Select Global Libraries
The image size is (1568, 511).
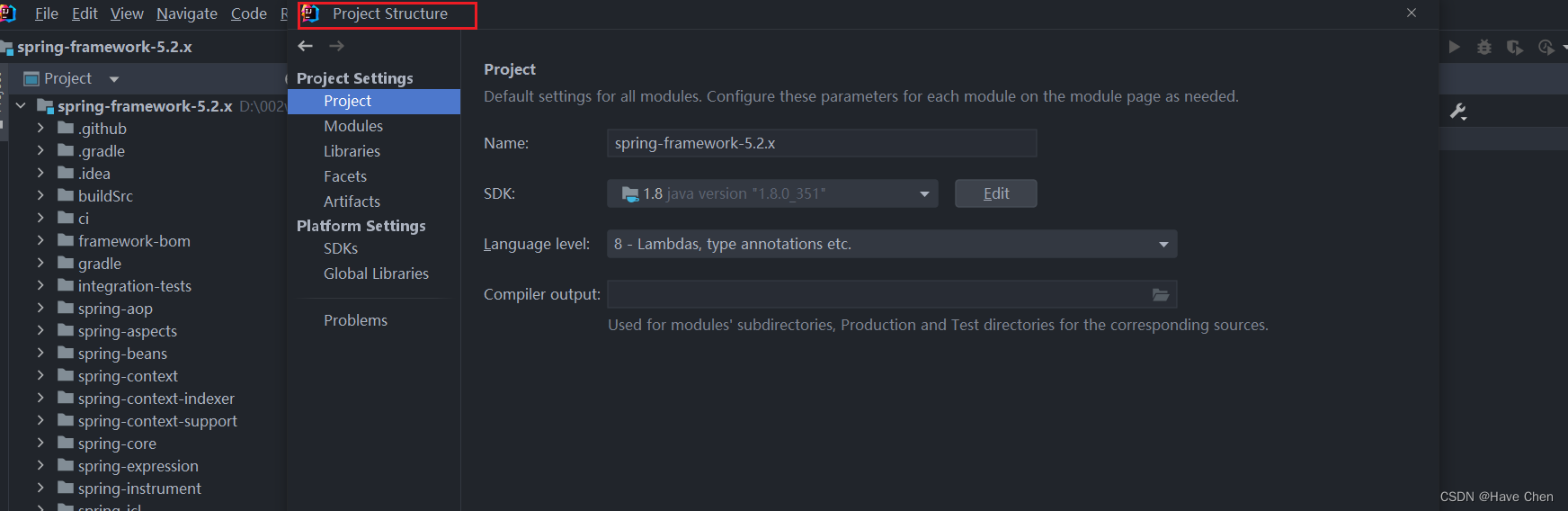[x=374, y=273]
